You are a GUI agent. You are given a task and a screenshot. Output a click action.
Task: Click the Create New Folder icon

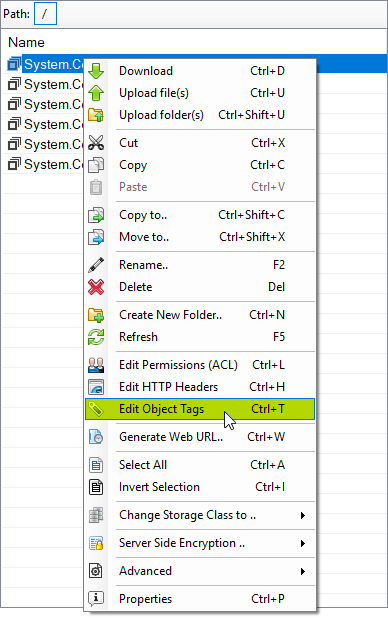(96, 315)
